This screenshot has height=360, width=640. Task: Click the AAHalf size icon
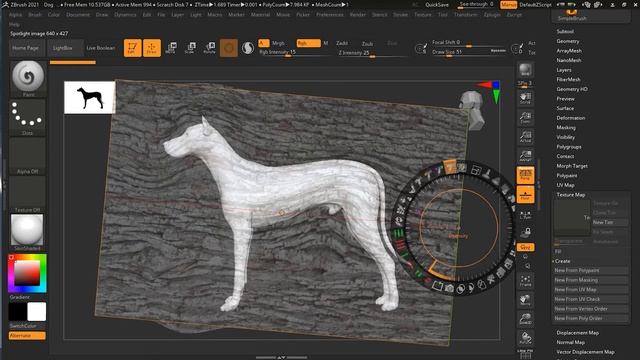pos(525,156)
